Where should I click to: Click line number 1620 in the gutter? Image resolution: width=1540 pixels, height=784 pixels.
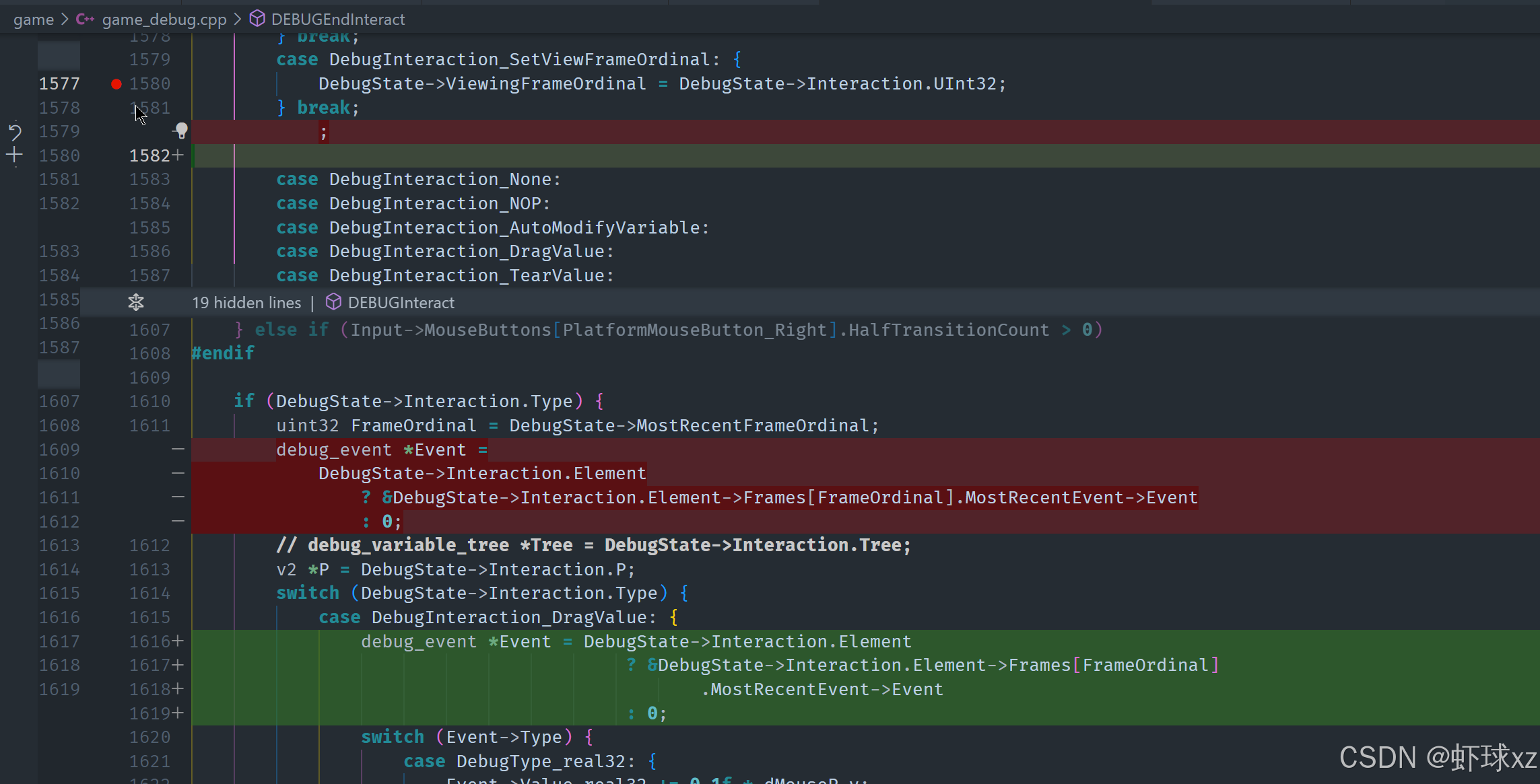(x=149, y=738)
